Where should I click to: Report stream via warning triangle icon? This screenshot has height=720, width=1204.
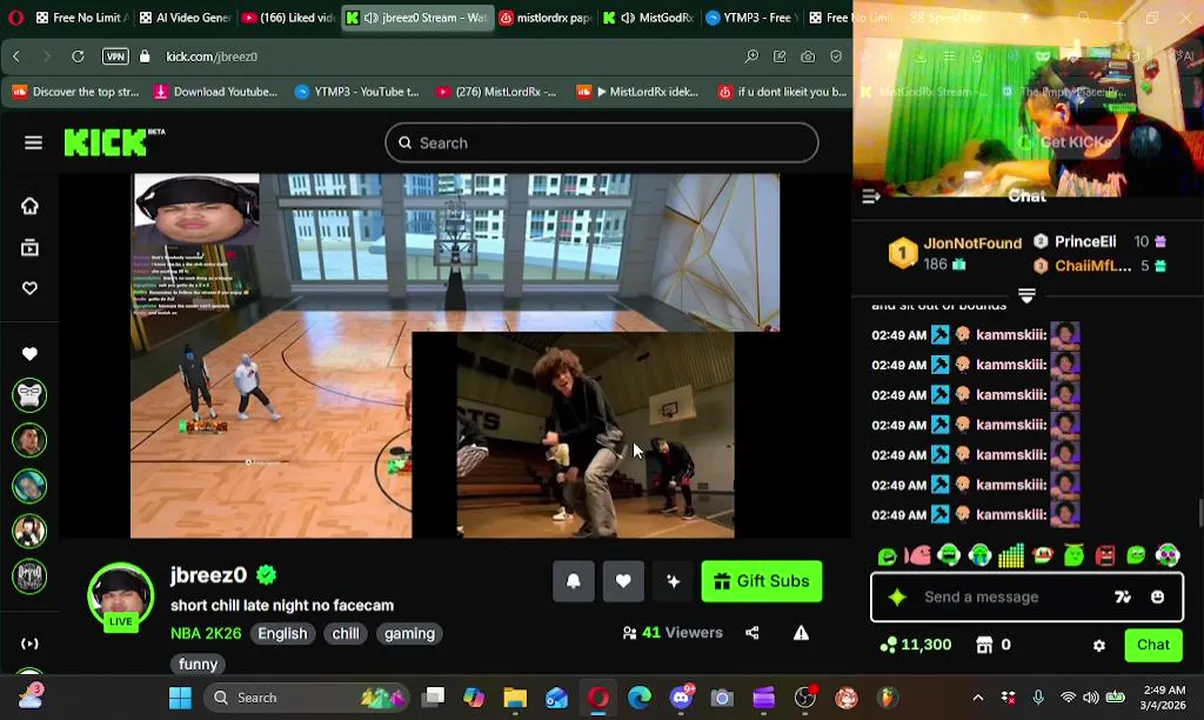point(801,633)
